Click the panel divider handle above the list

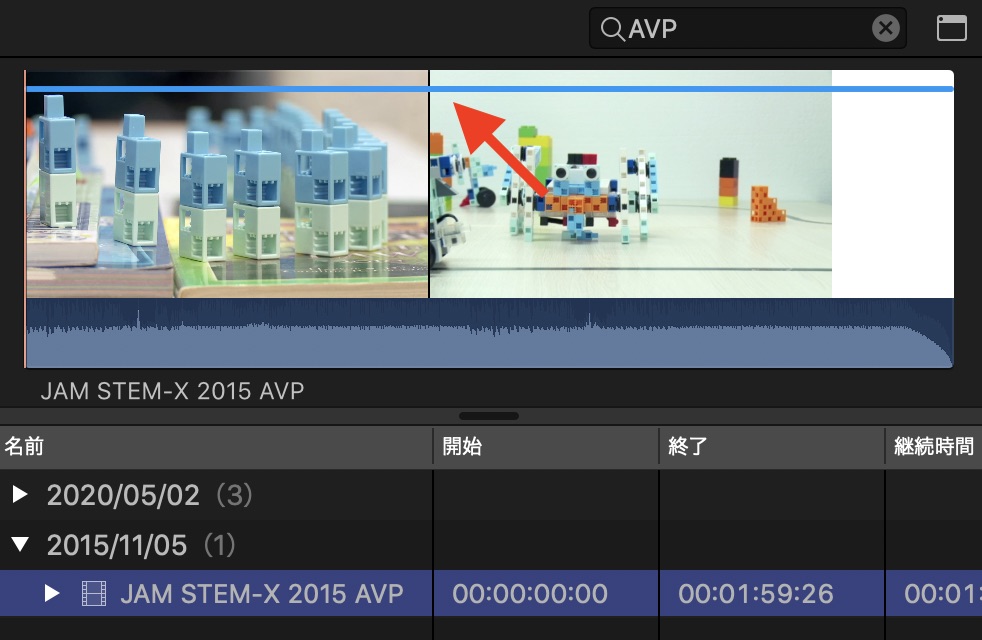click(488, 416)
